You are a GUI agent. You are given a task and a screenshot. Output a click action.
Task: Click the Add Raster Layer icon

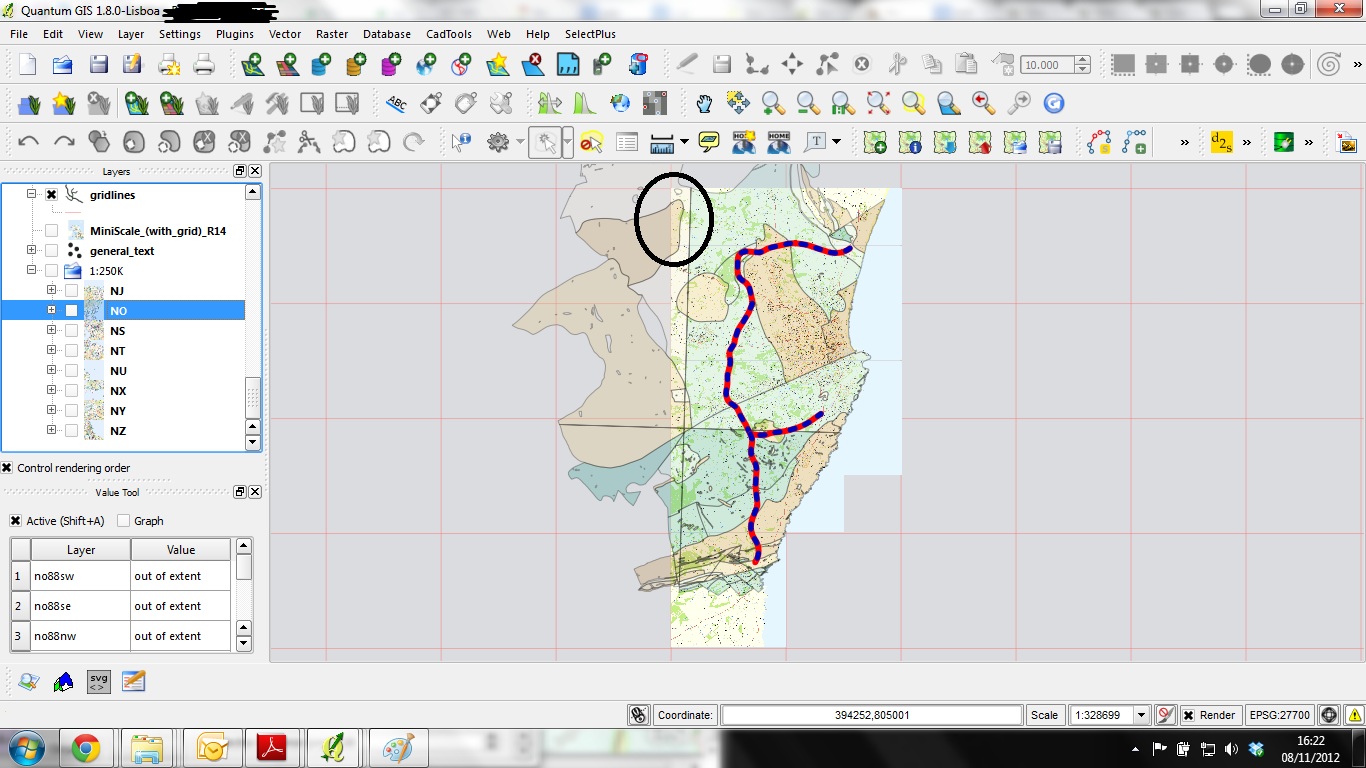click(288, 65)
